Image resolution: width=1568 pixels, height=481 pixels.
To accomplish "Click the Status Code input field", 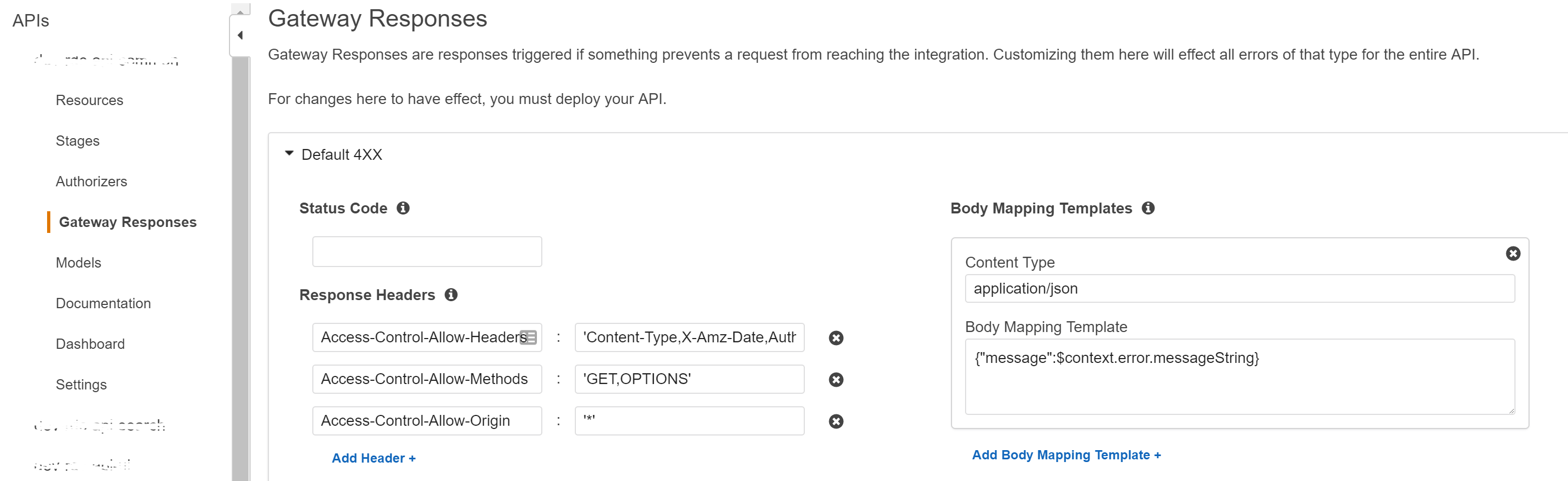I will click(427, 251).
